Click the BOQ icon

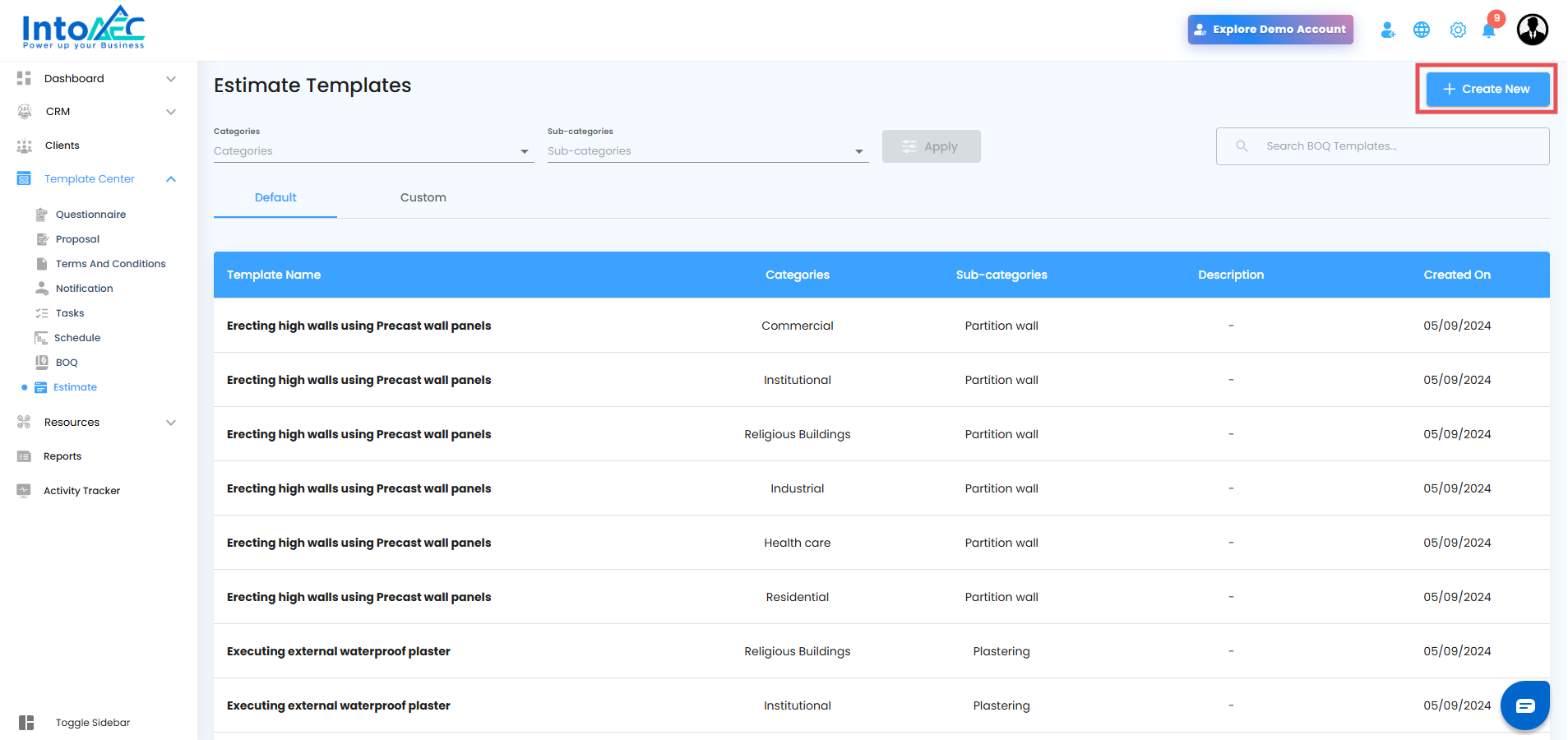(x=42, y=363)
